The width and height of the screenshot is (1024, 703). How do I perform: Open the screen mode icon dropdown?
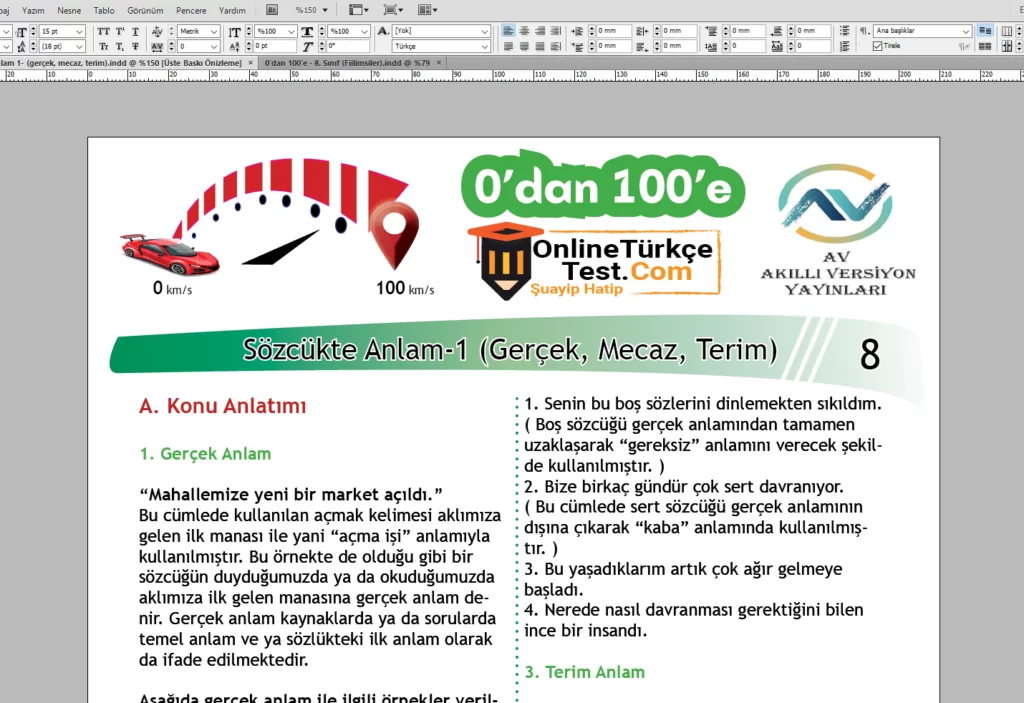coord(394,10)
